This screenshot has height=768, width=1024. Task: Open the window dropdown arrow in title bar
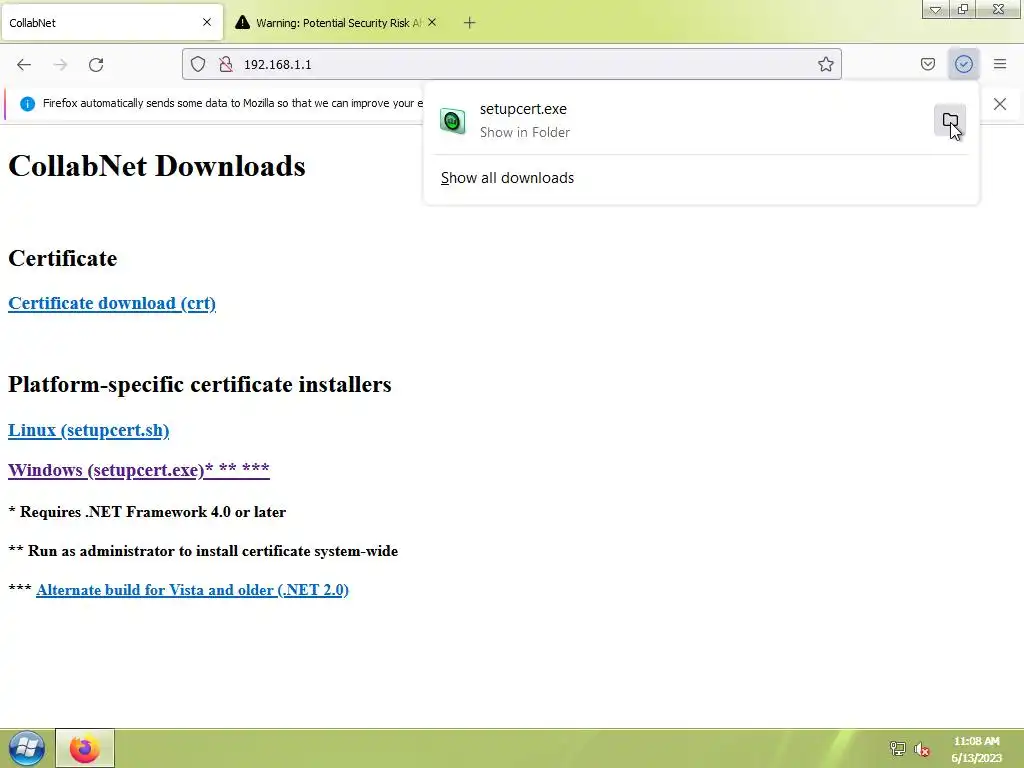[935, 8]
